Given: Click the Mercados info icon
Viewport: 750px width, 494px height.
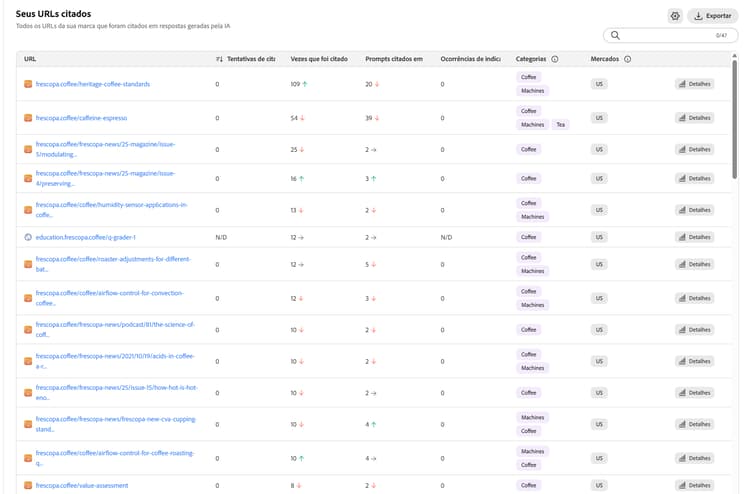Looking at the screenshot, I should click(x=628, y=59).
